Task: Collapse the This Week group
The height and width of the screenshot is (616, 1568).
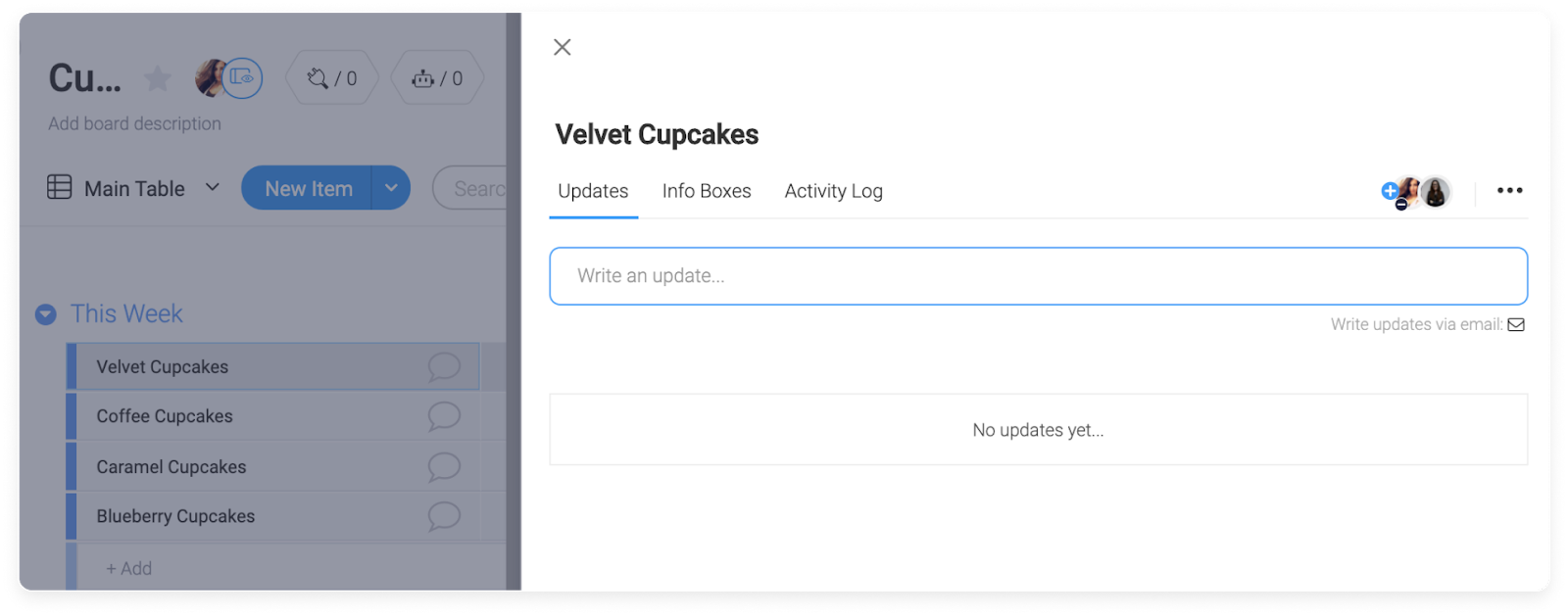Action: pyautogui.click(x=45, y=314)
